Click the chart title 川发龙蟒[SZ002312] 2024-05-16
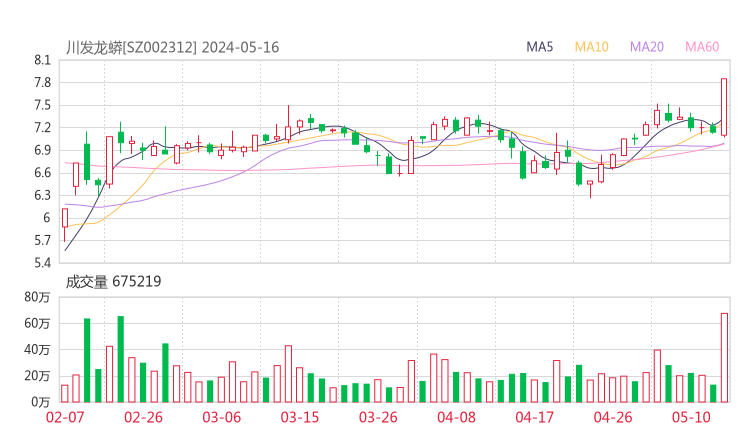 [x=172, y=47]
